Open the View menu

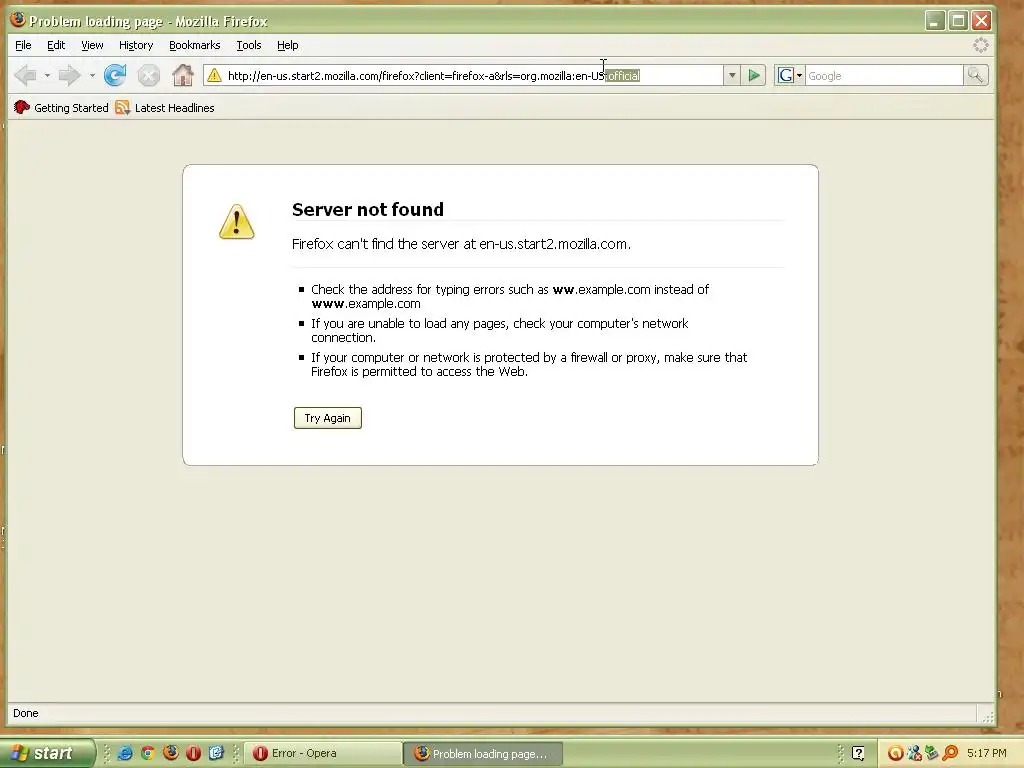click(x=92, y=45)
